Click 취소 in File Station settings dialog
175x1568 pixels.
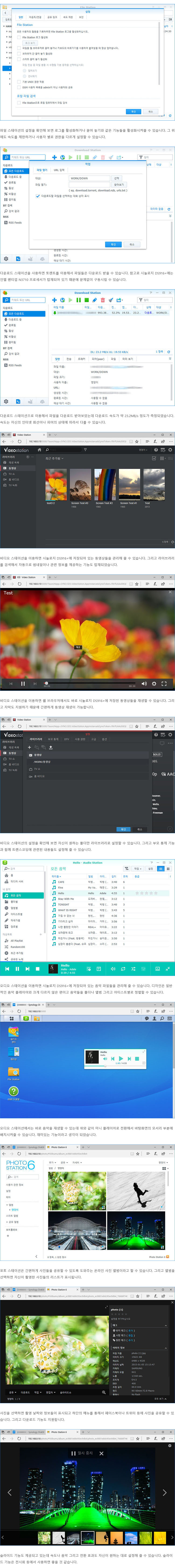pos(150,111)
